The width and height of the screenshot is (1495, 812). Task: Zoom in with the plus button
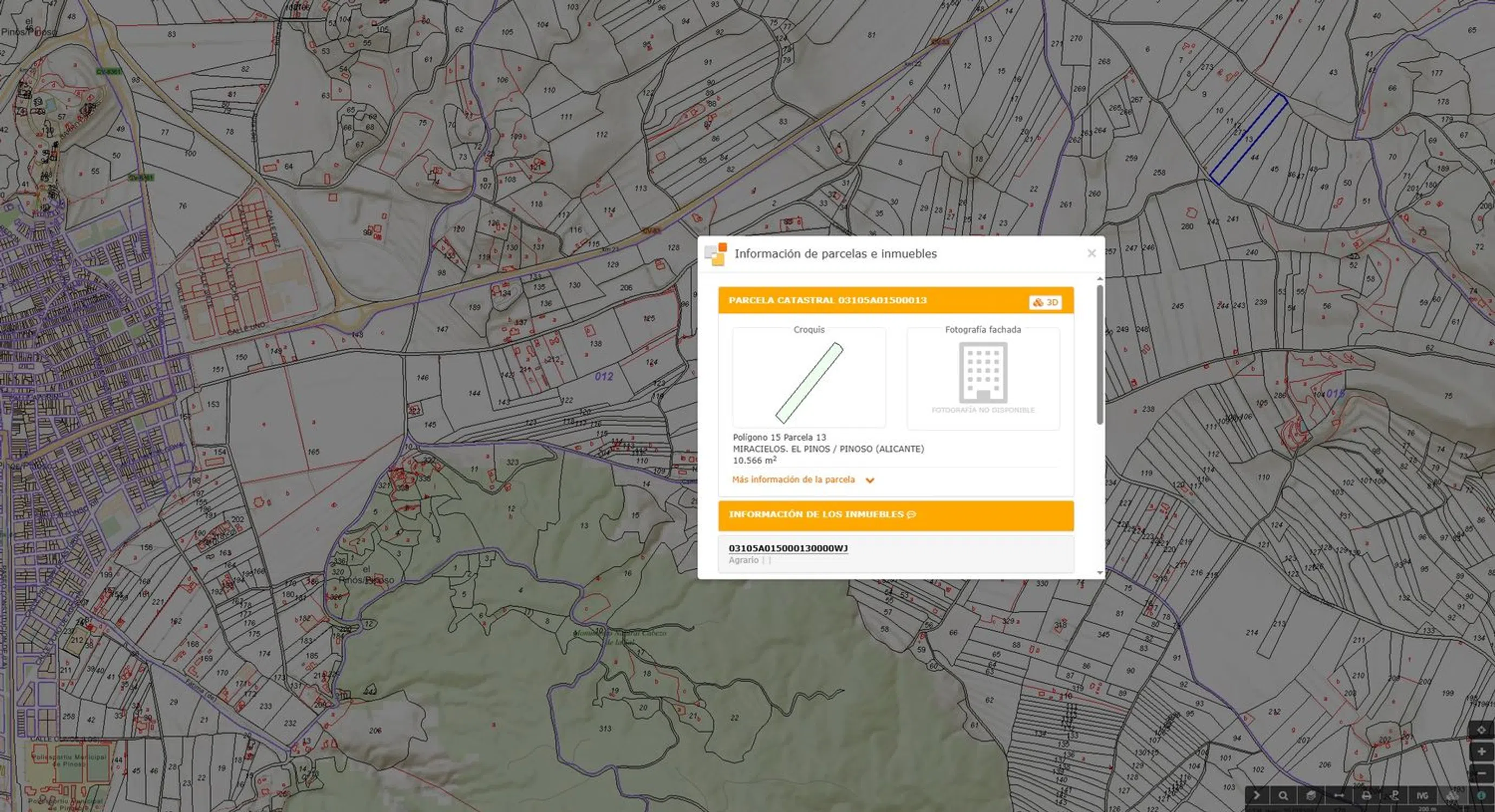pos(1481,751)
